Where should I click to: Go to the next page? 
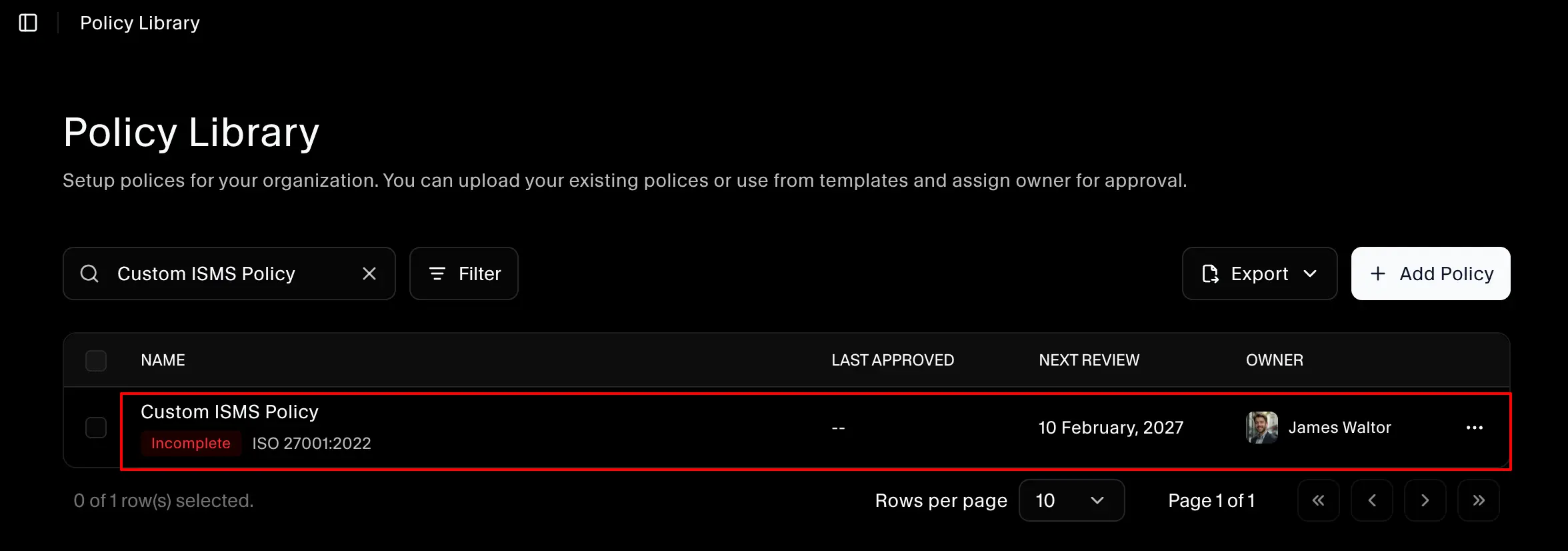pos(1425,500)
